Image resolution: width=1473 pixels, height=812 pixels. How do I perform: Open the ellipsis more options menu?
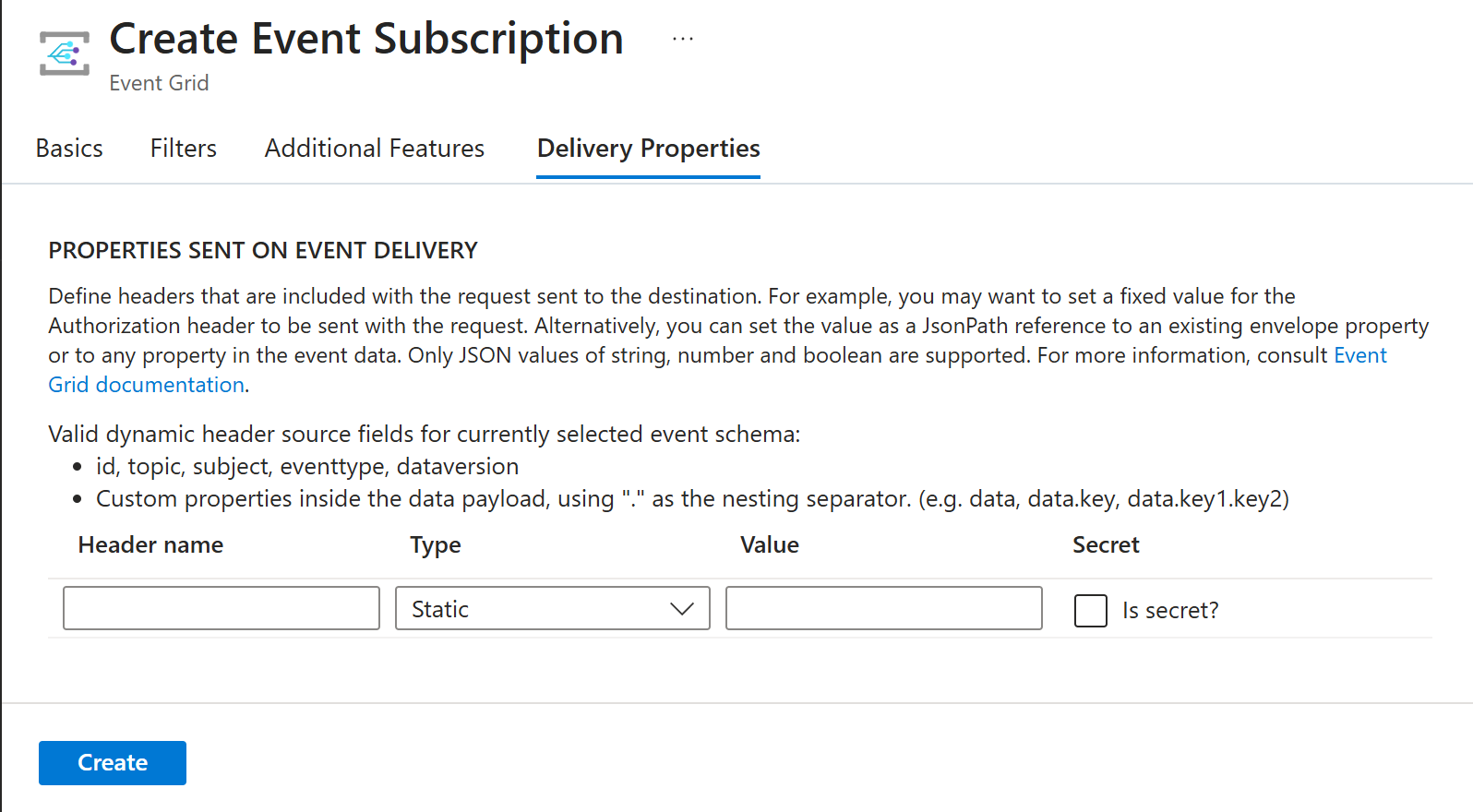coord(683,40)
